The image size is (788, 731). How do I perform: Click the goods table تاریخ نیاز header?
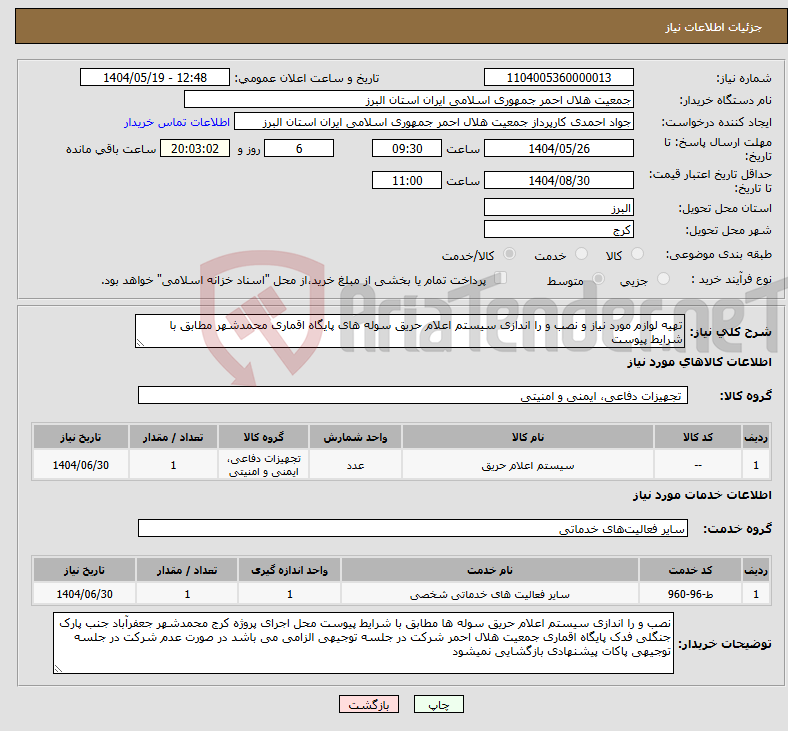pyautogui.click(x=81, y=437)
